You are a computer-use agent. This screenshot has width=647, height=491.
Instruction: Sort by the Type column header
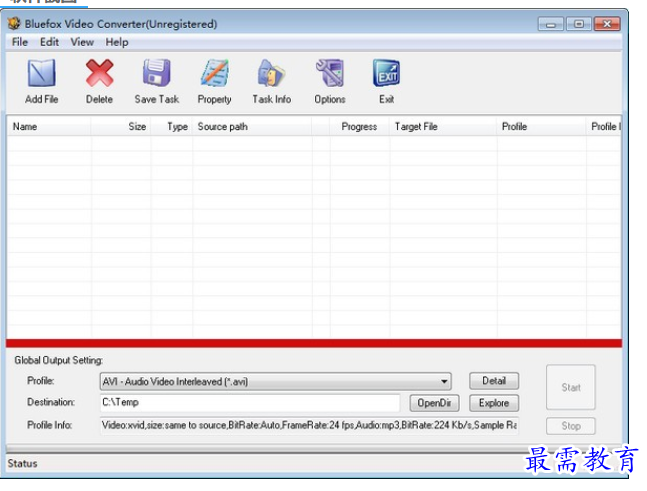click(172, 127)
